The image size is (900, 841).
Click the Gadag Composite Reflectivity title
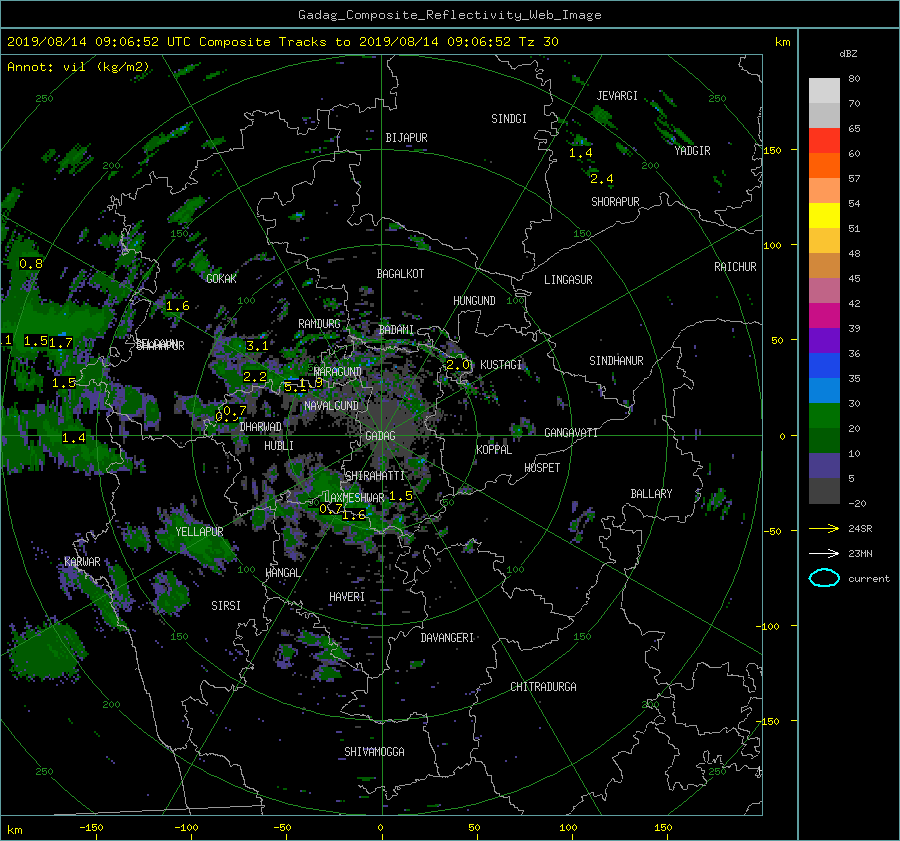tap(449, 15)
